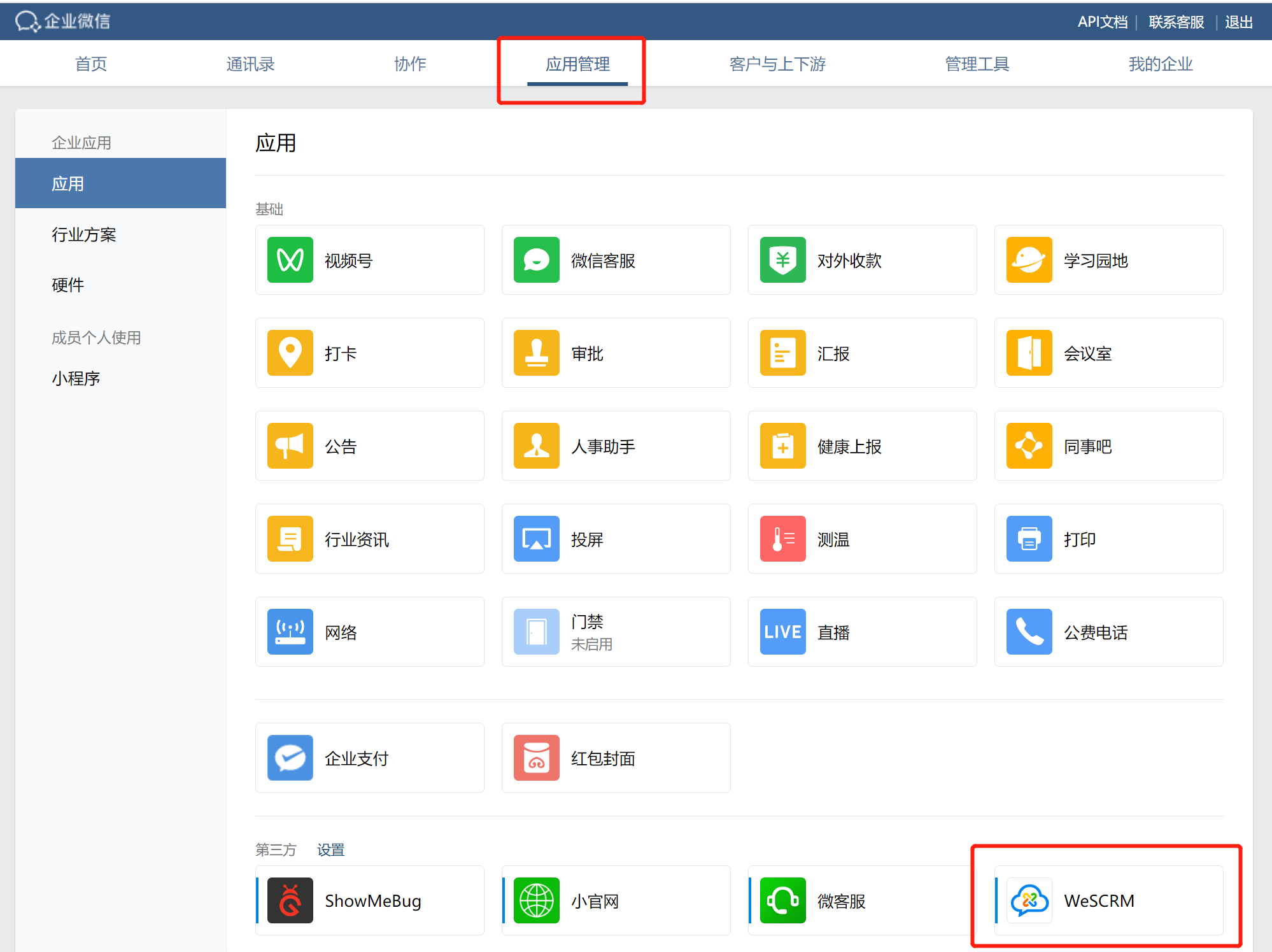Click the 公费电话 label text
The width and height of the screenshot is (1272, 952).
1096,632
